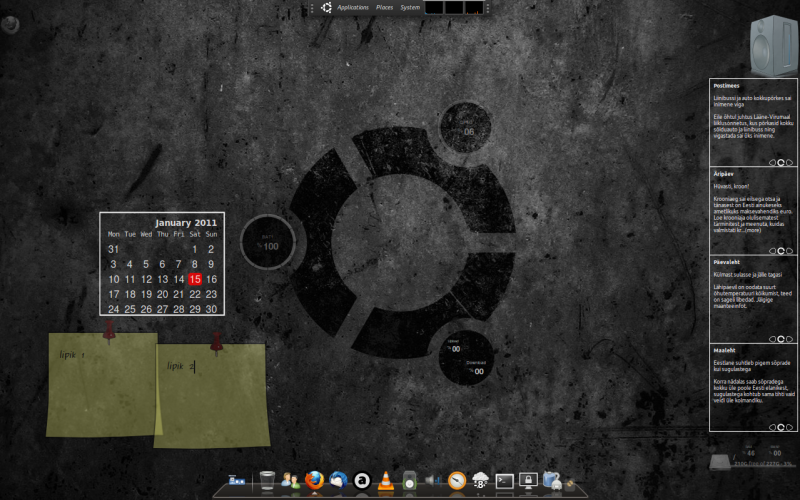
Task: Click the third system monitor graph with orange spikes
Action: [x=473, y=7]
